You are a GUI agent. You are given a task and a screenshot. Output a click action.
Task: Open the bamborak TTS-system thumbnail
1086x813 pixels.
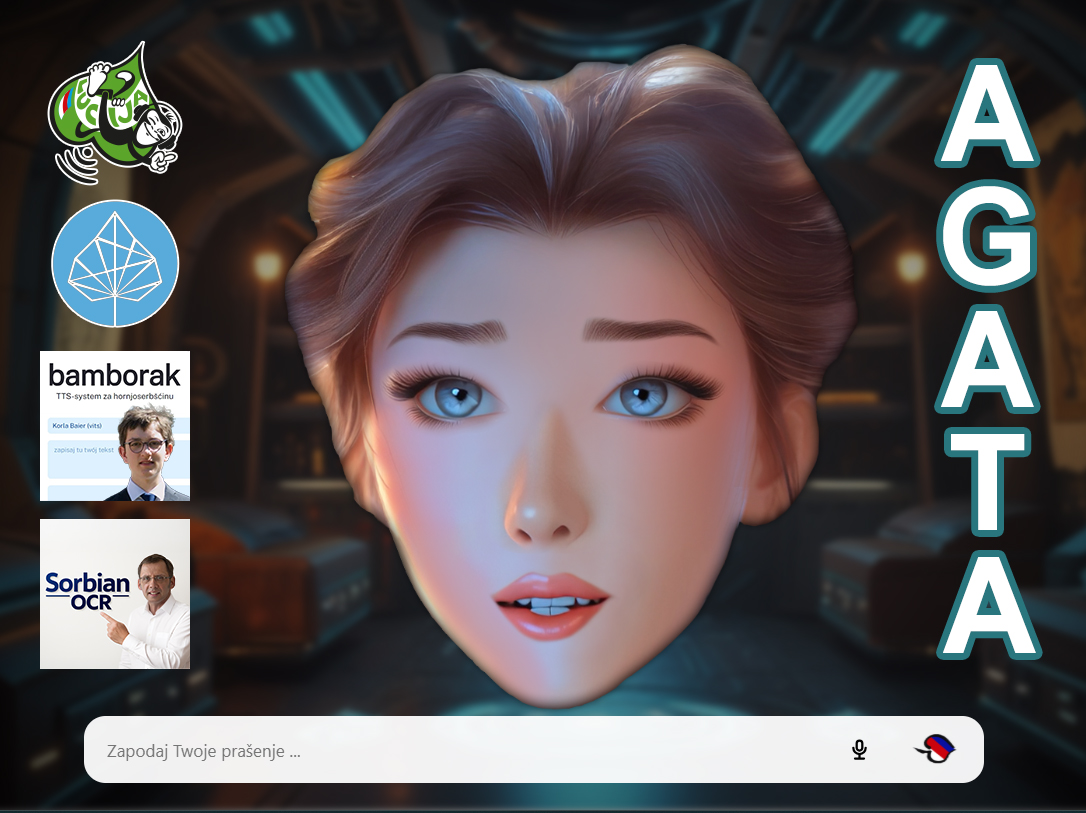(115, 426)
